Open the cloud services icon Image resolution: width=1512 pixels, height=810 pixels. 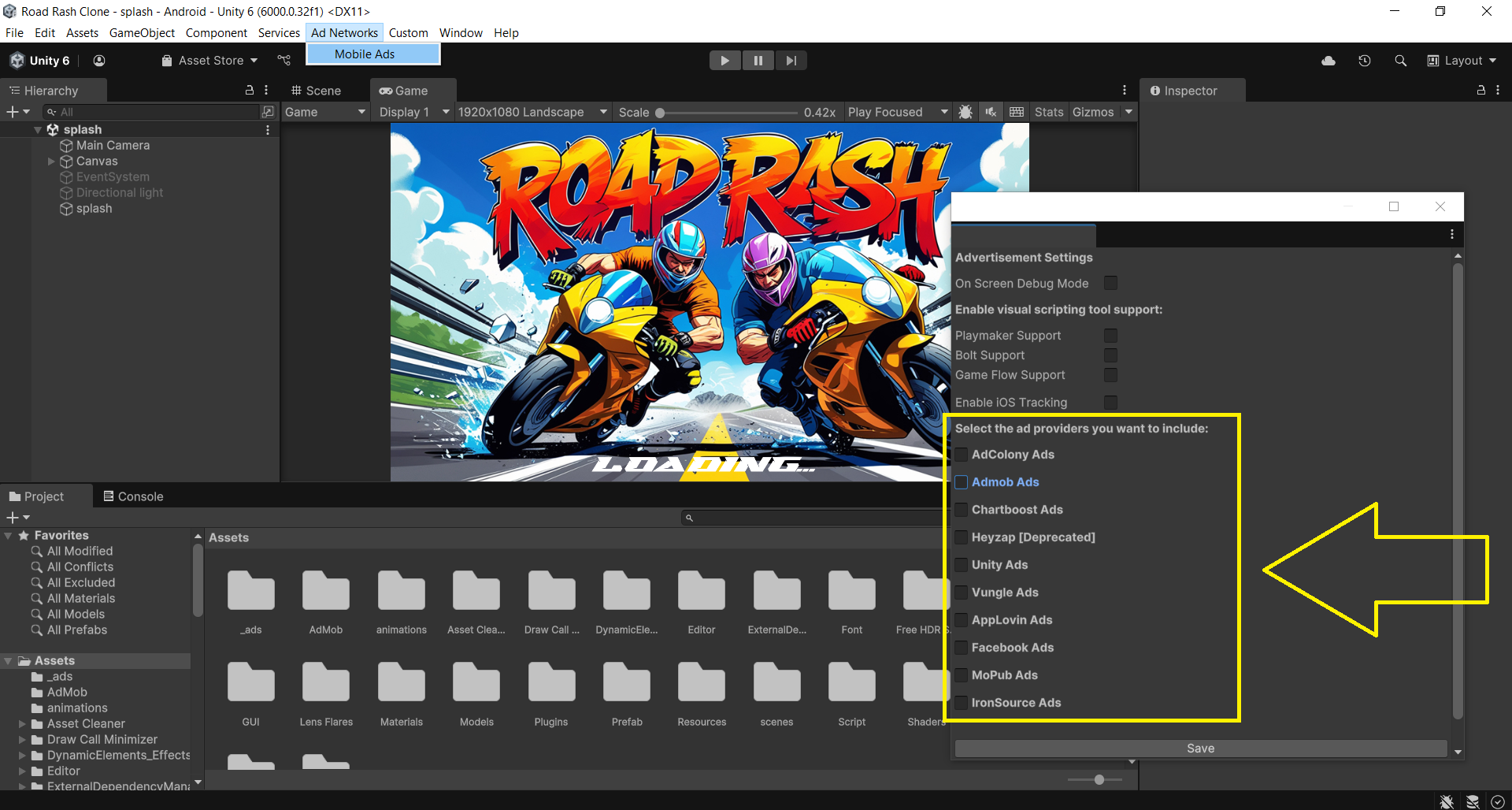[x=1328, y=61]
